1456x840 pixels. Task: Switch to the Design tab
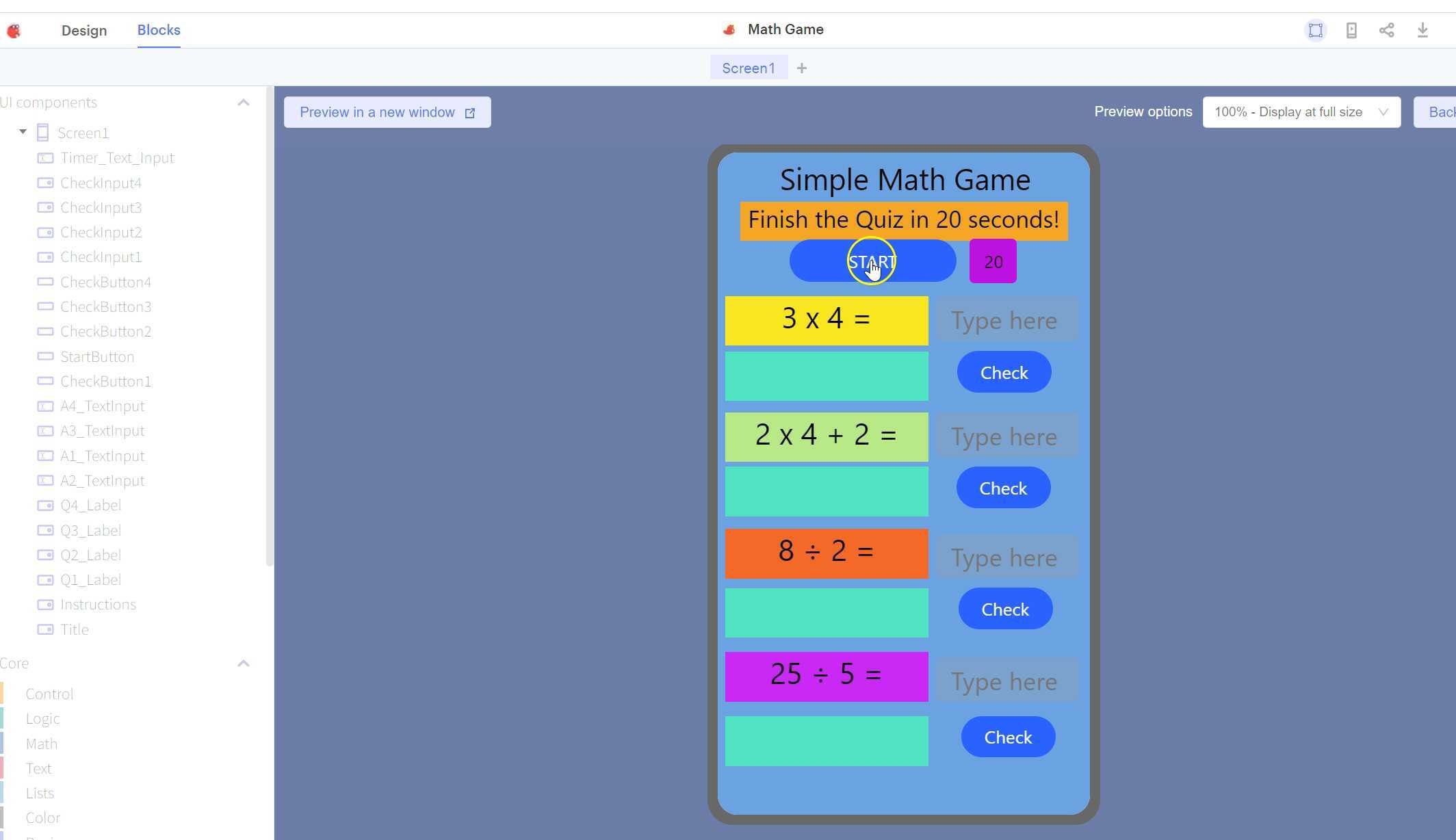84,31
